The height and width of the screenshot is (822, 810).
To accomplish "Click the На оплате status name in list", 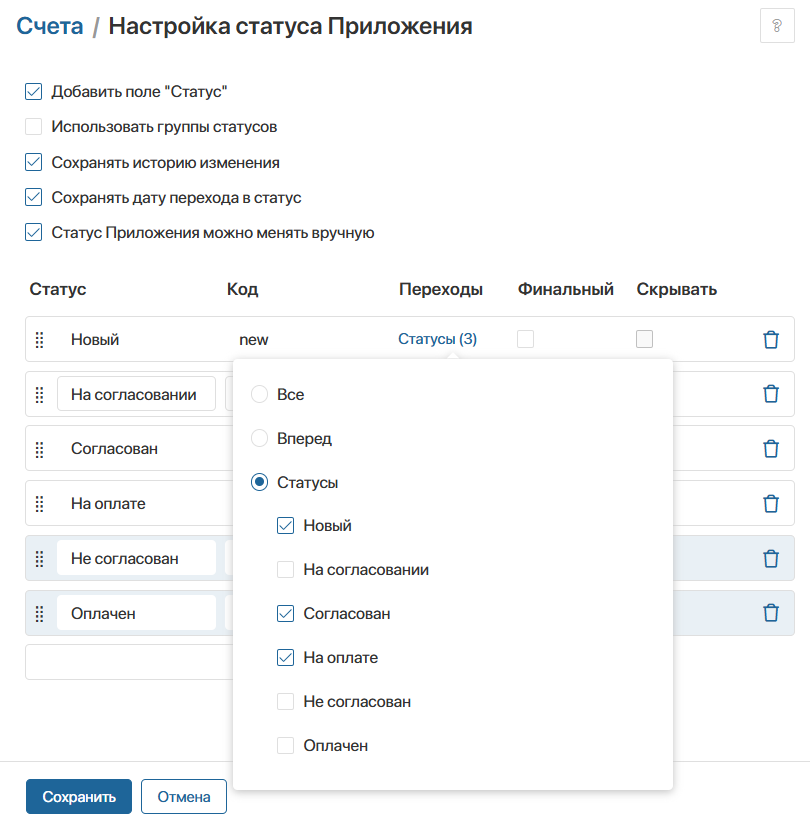I will click(108, 504).
